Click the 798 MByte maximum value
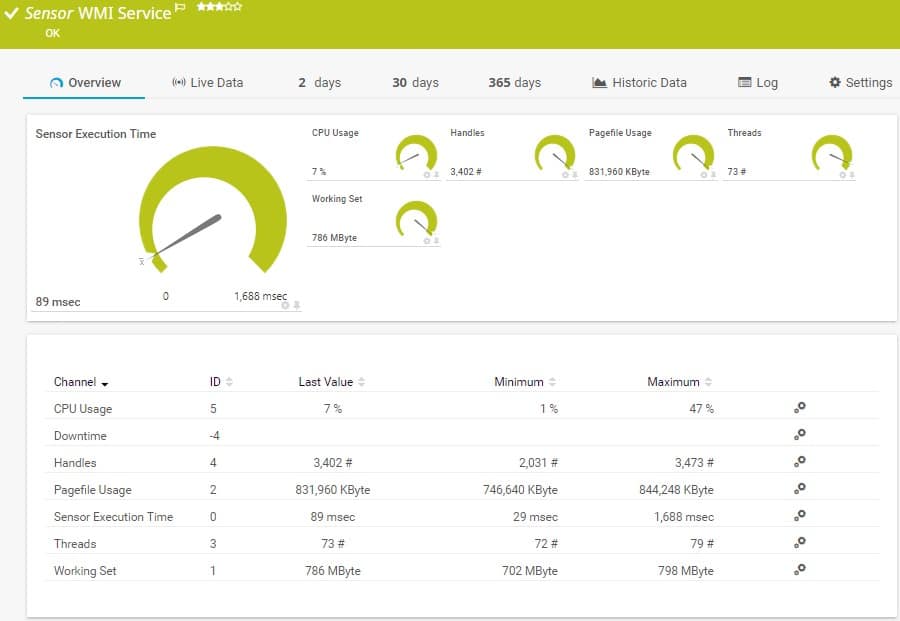 685,570
